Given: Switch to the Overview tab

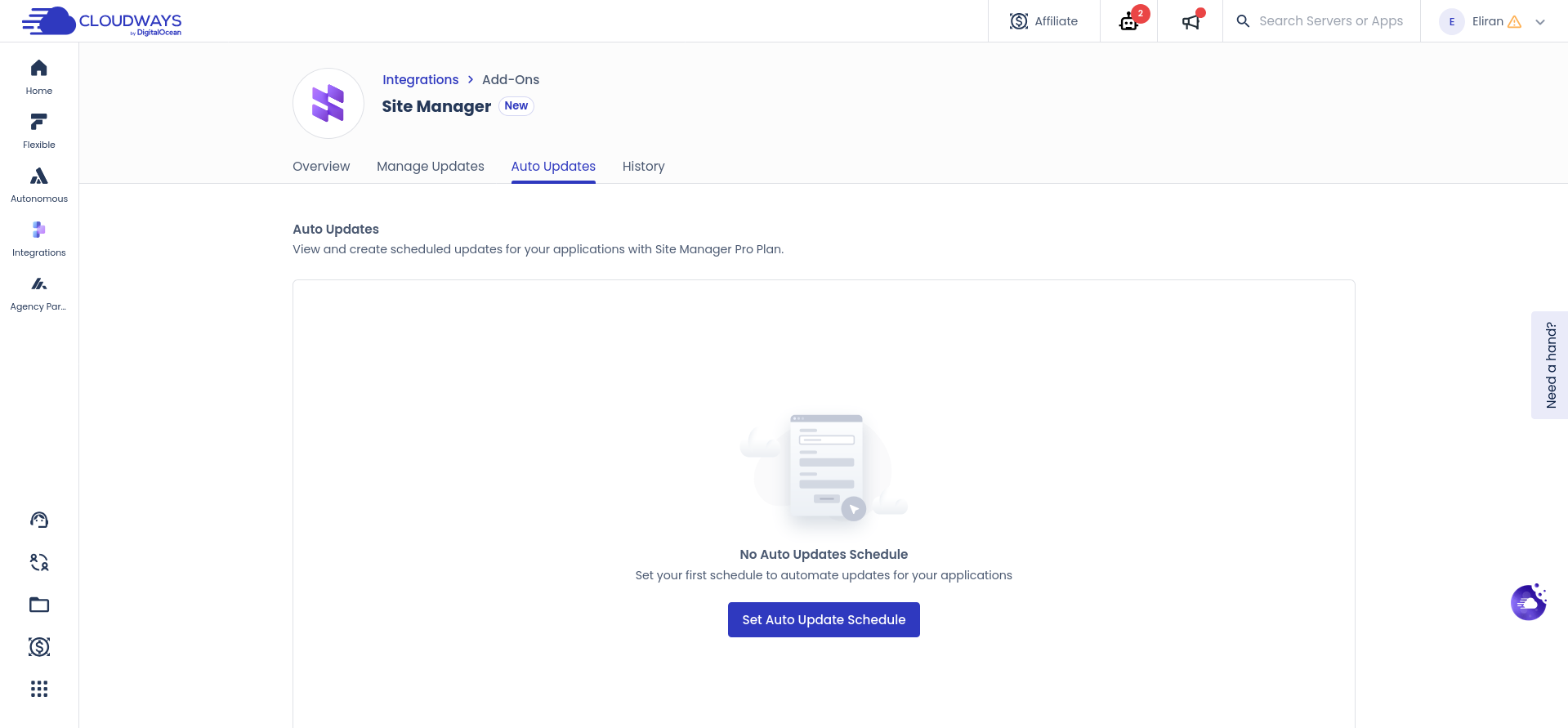Looking at the screenshot, I should (321, 166).
